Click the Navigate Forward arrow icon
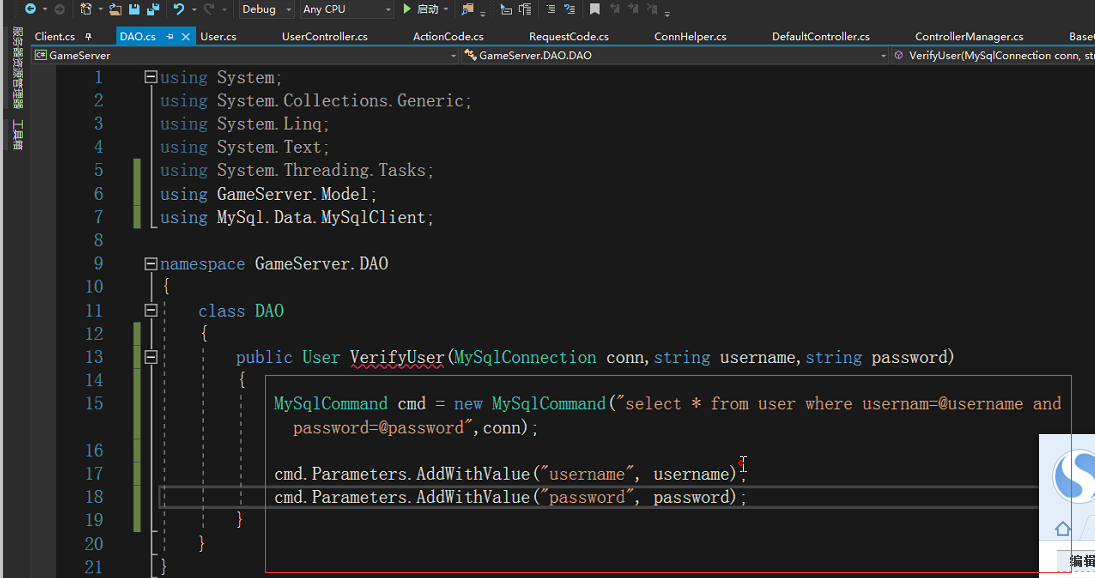Screen dimensions: 1095x578 (59, 9)
